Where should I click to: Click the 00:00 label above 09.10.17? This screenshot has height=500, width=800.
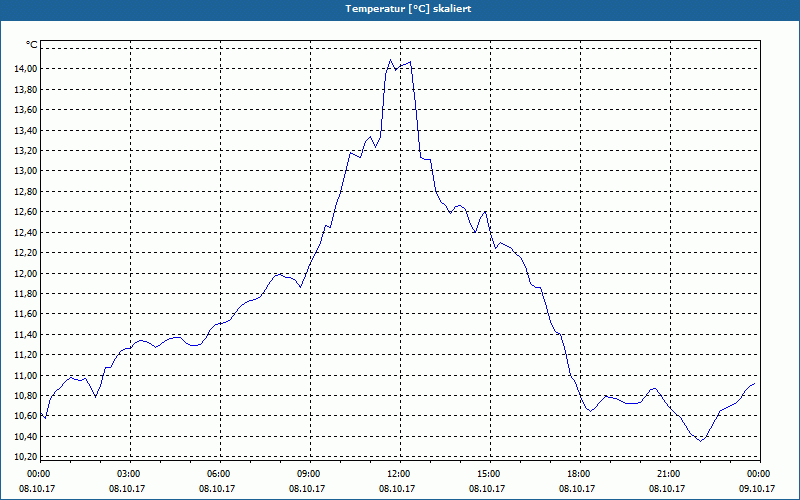click(x=760, y=474)
